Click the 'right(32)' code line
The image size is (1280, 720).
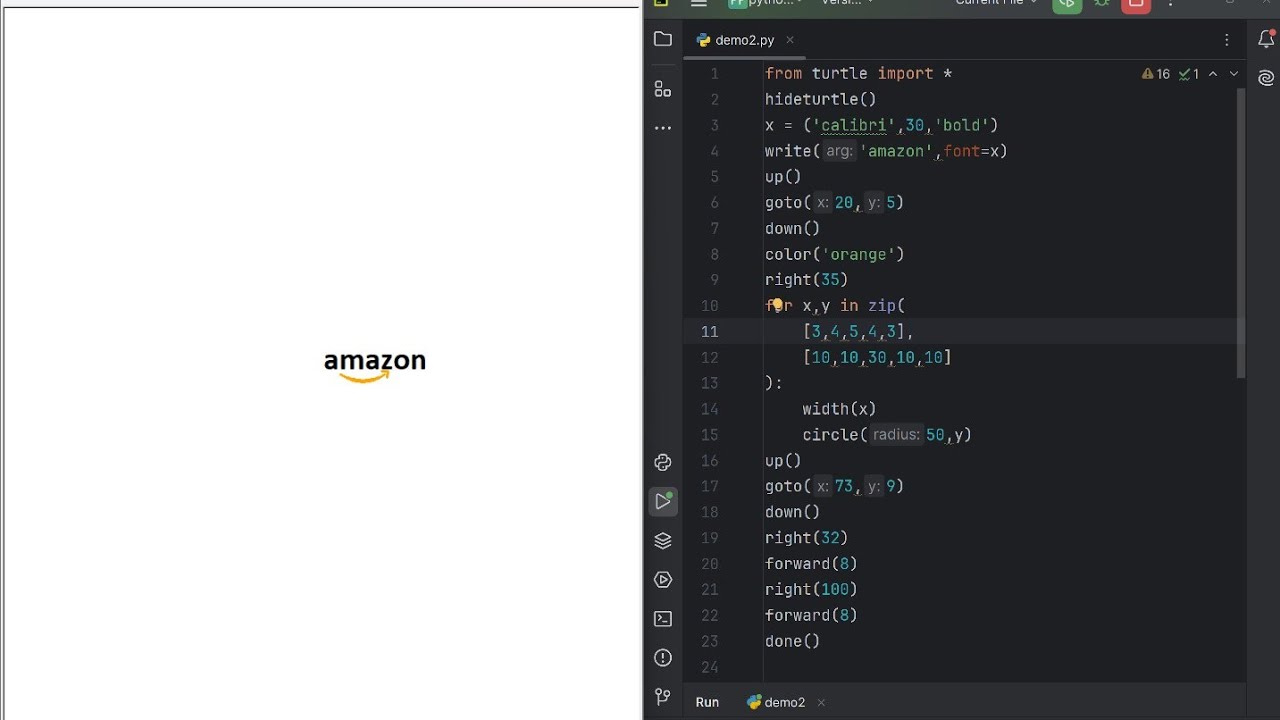(806, 538)
